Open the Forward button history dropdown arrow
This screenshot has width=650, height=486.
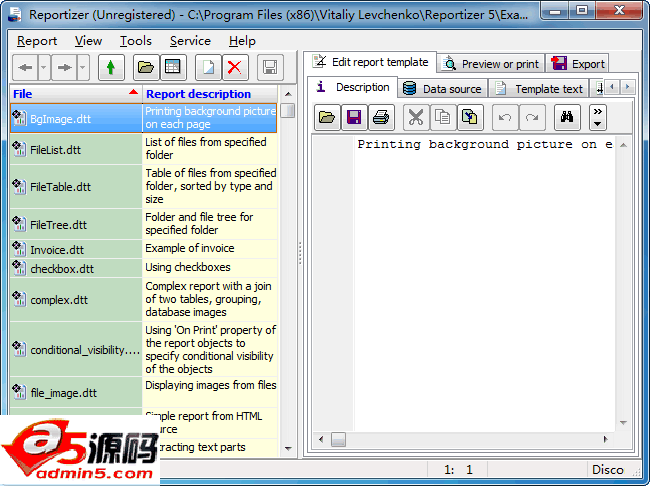[83, 67]
